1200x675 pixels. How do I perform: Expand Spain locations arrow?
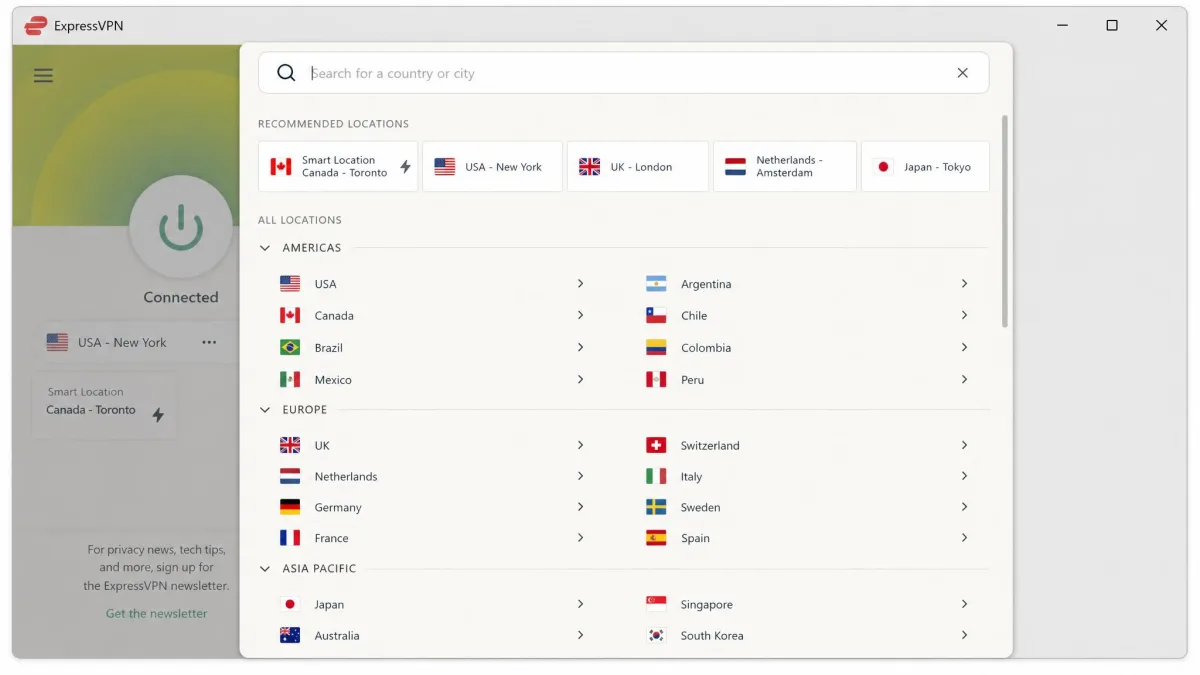tap(964, 538)
